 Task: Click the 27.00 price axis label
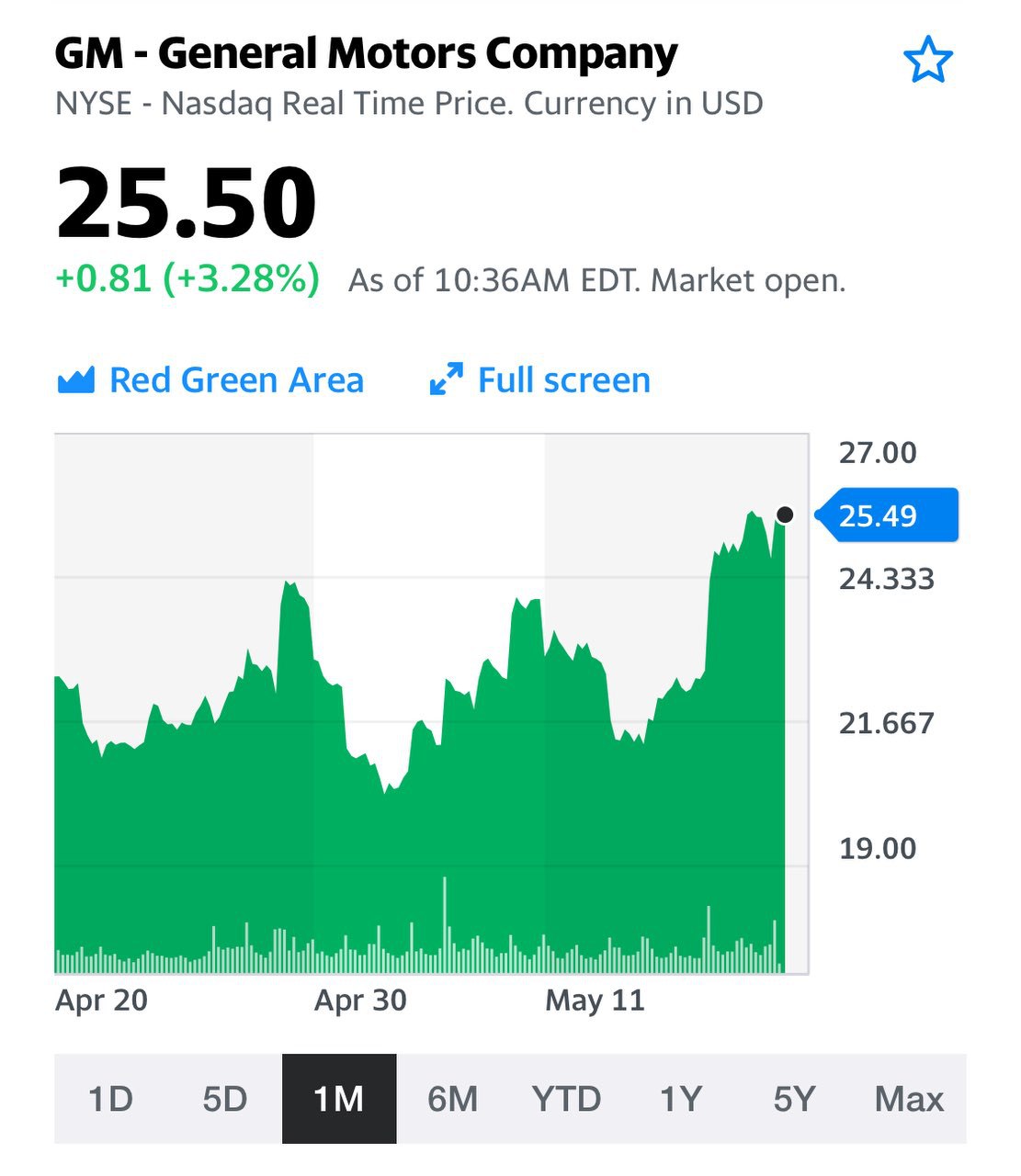click(878, 452)
